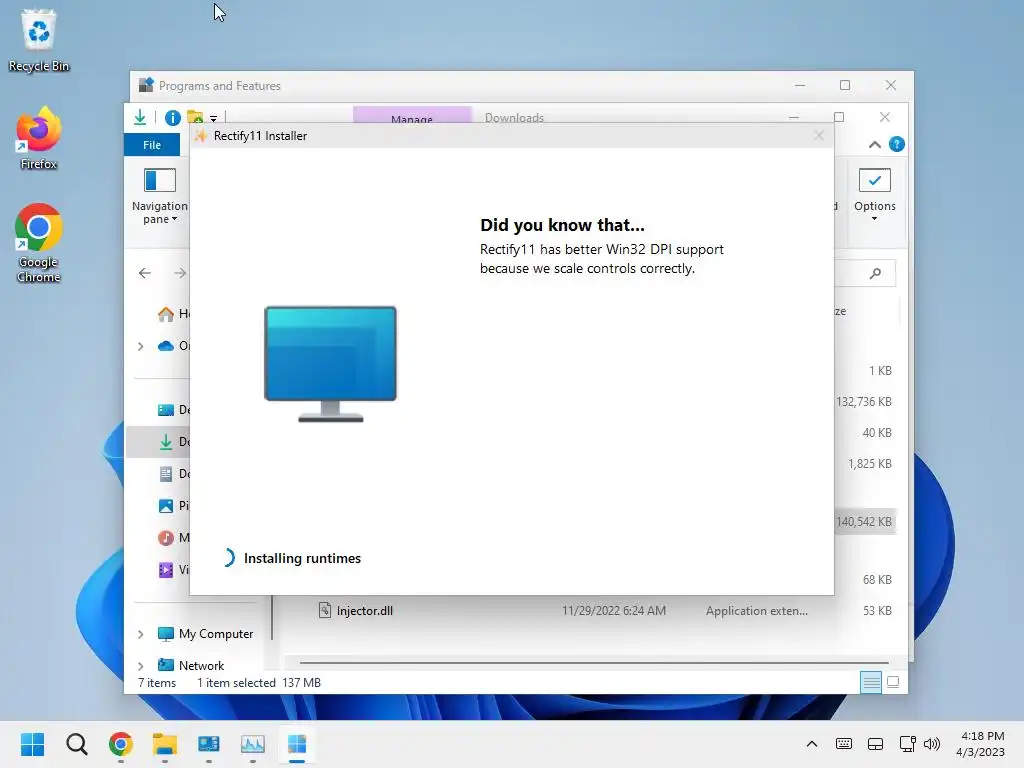Click the 1,825 KB size cell
Screen dimensions: 1024x768
(870, 464)
